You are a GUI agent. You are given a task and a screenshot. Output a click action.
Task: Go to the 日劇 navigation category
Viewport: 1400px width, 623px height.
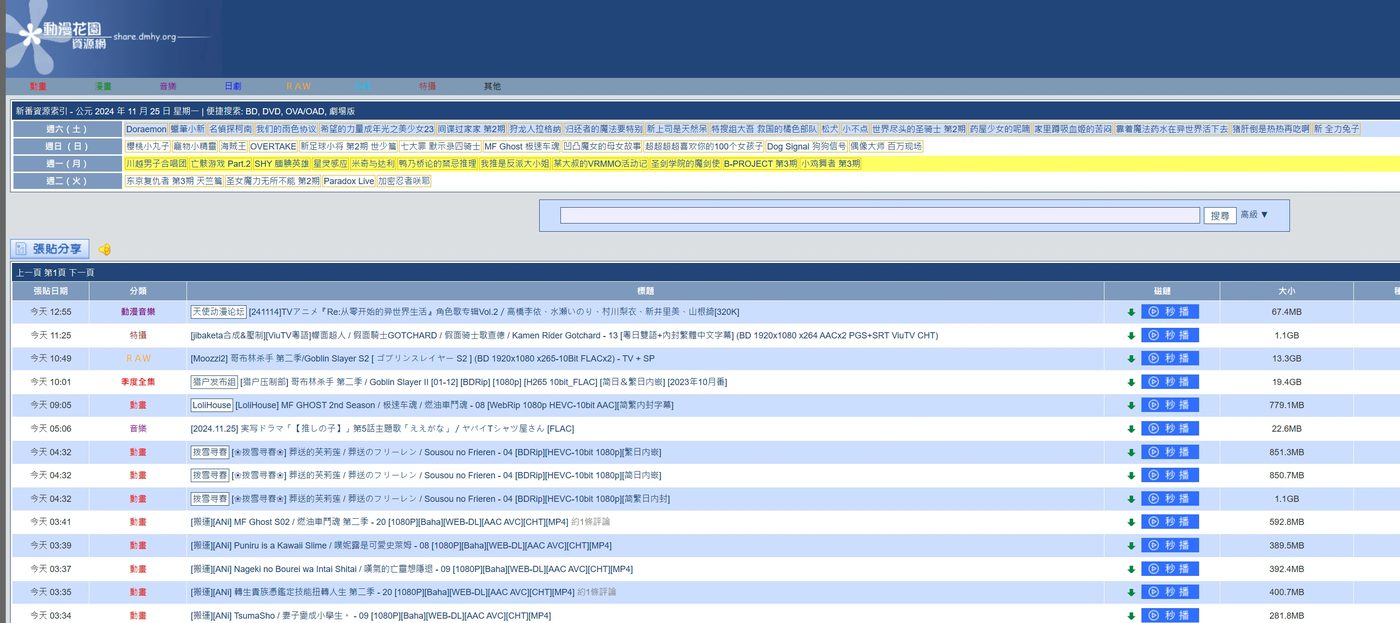pos(232,87)
